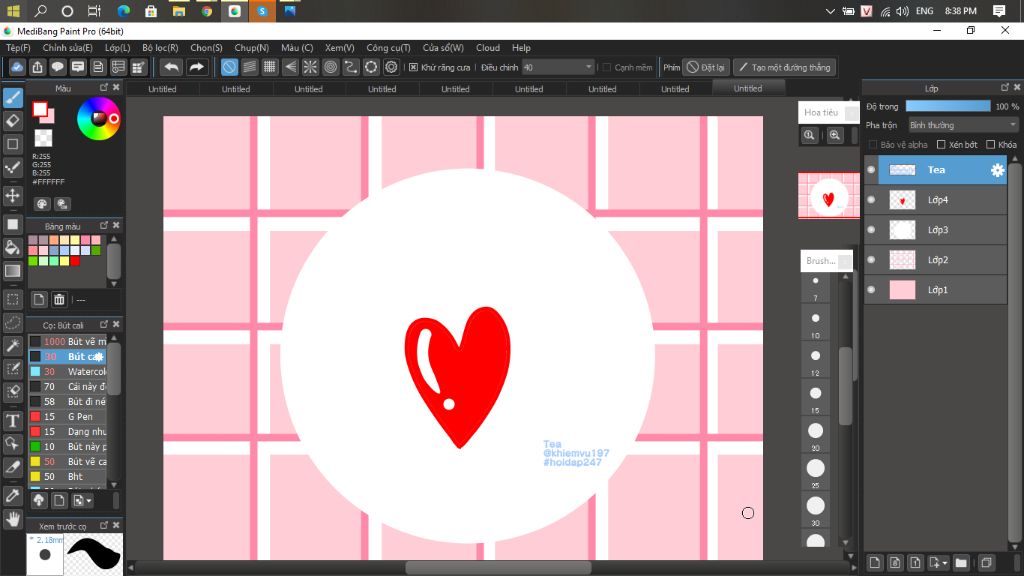The height and width of the screenshot is (576, 1024).
Task: Zoom out in the navigator panel
Action: 809,135
